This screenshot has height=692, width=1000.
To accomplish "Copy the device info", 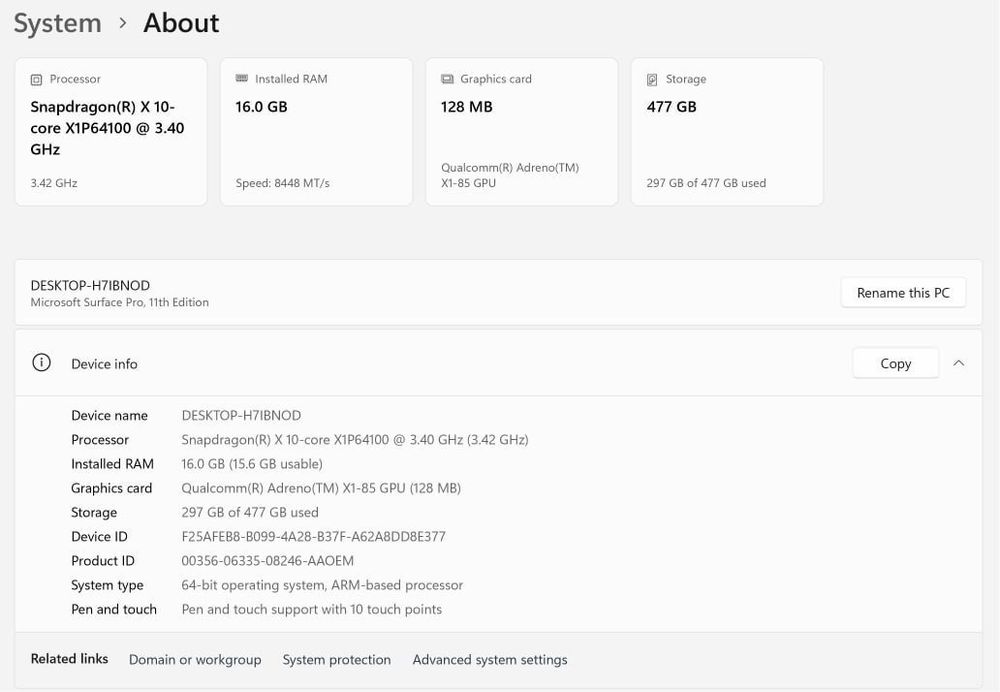I will [895, 363].
